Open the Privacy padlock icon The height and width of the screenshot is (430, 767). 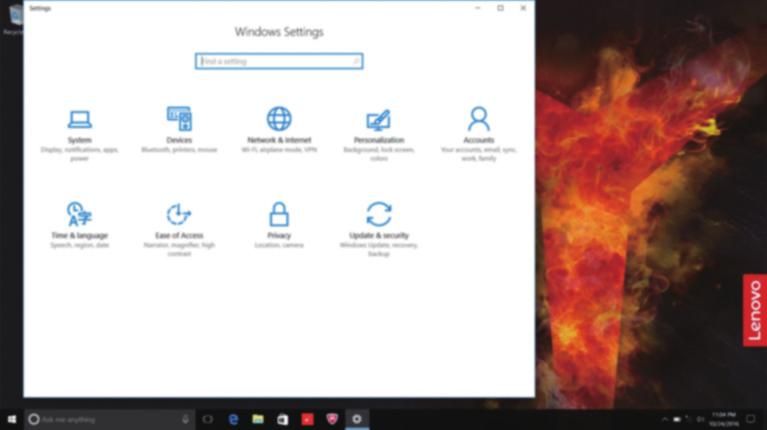tap(279, 214)
